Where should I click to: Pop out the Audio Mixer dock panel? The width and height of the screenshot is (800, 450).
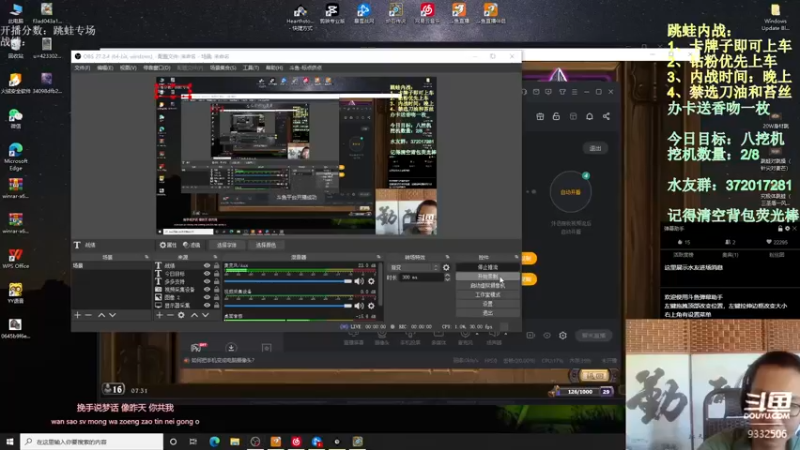(x=379, y=257)
